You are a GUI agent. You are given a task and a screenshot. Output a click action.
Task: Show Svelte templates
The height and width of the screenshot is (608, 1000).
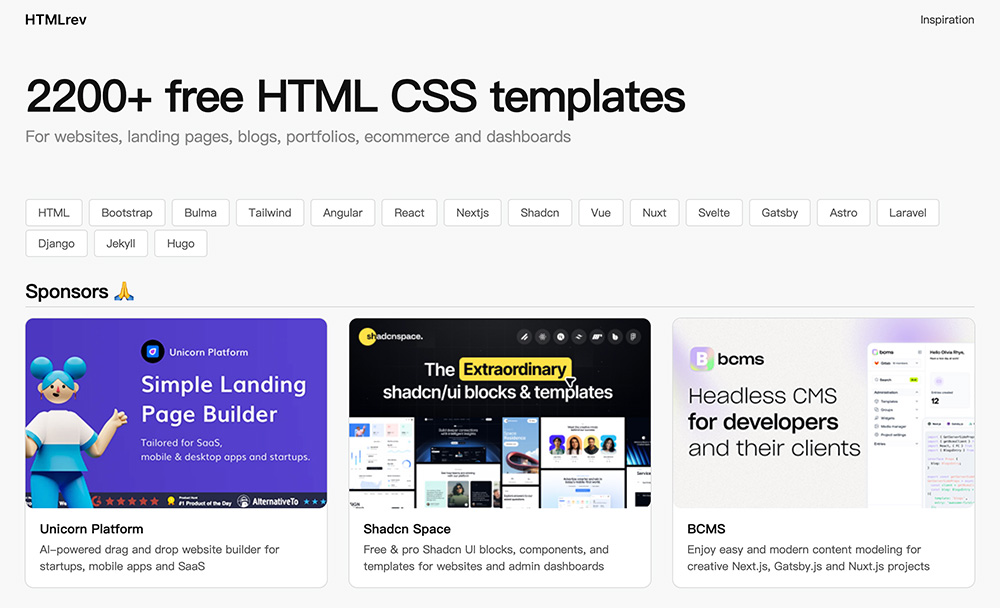coord(714,212)
